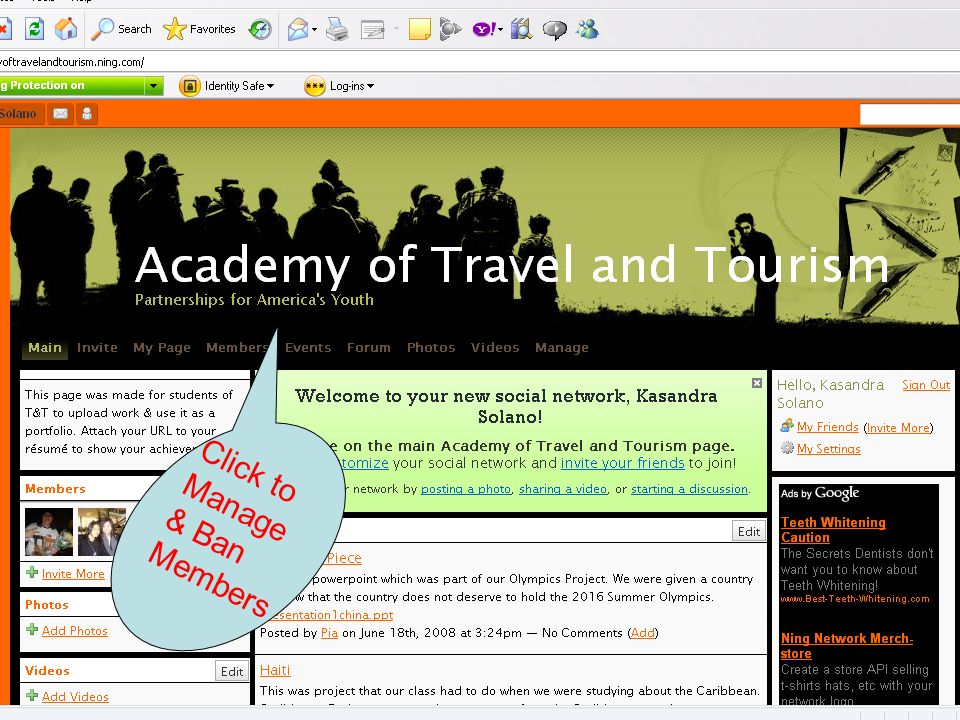The height and width of the screenshot is (720, 960).
Task: Switch to the Invite tab
Action: pyautogui.click(x=97, y=348)
